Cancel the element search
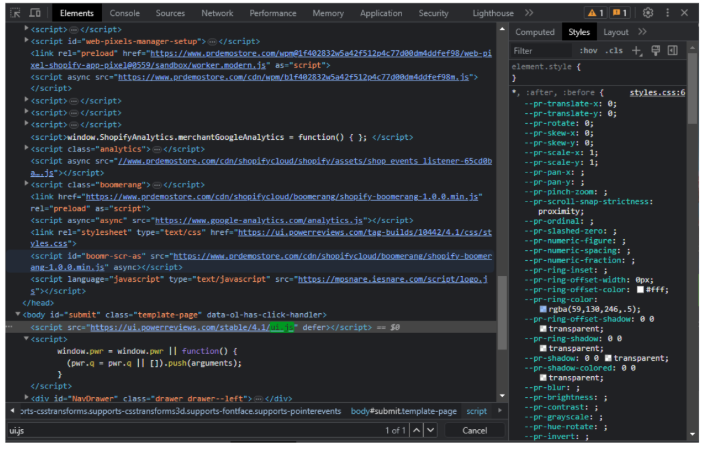The image size is (705, 450). coord(475,431)
